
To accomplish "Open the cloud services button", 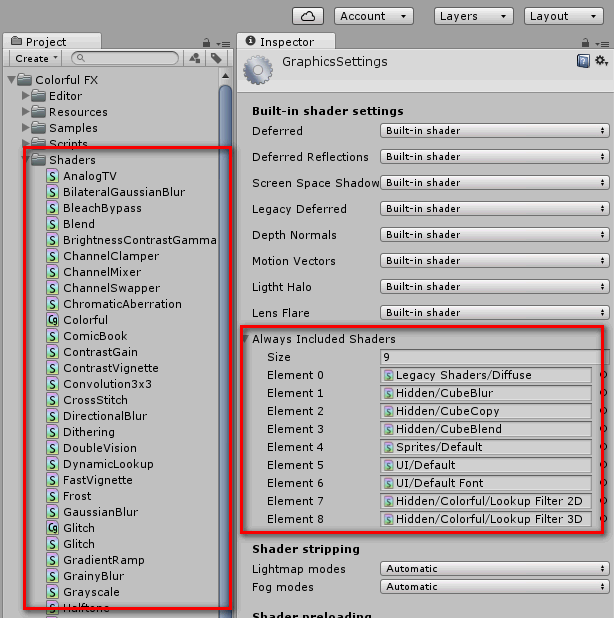I will coord(308,16).
